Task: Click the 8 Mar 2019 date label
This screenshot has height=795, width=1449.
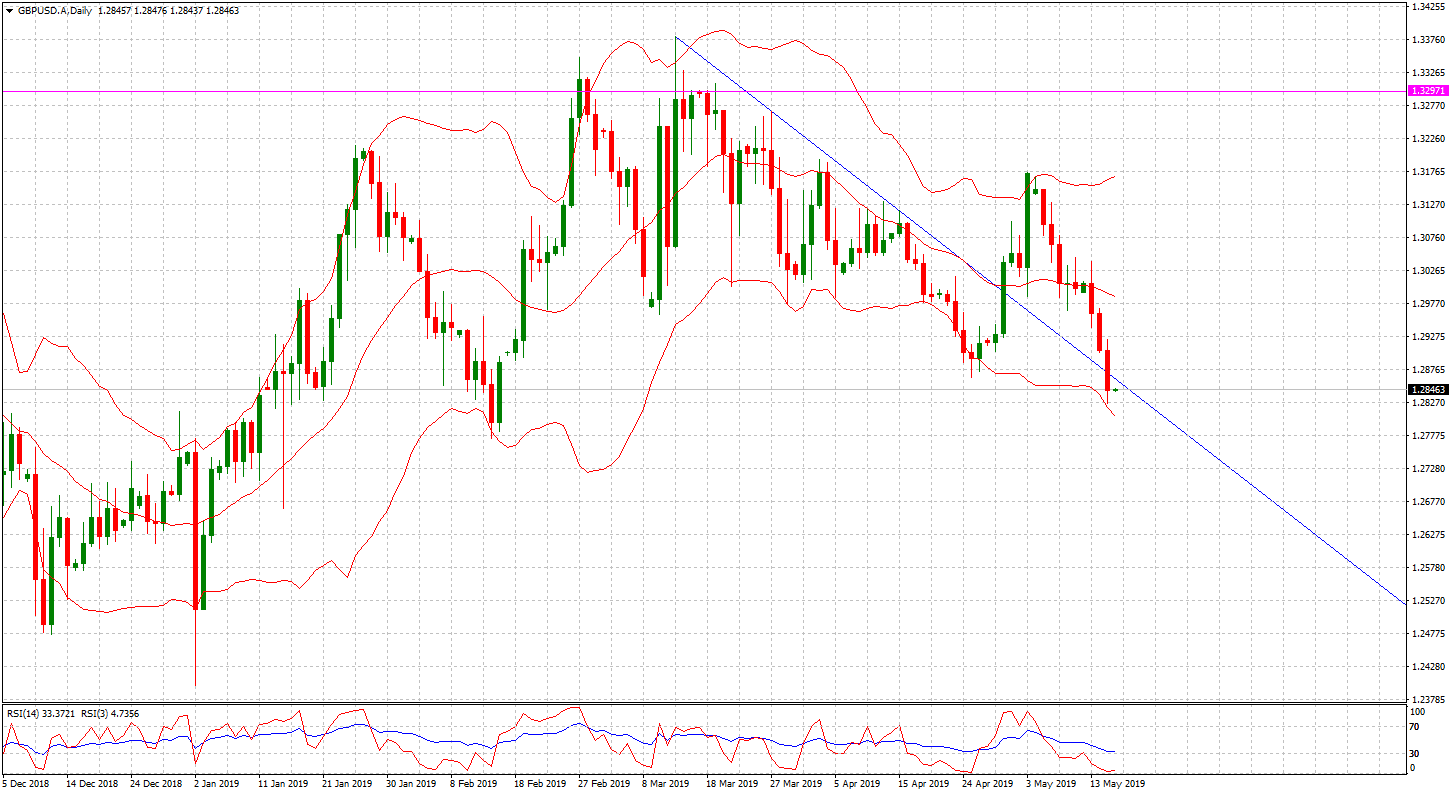Action: click(665, 784)
